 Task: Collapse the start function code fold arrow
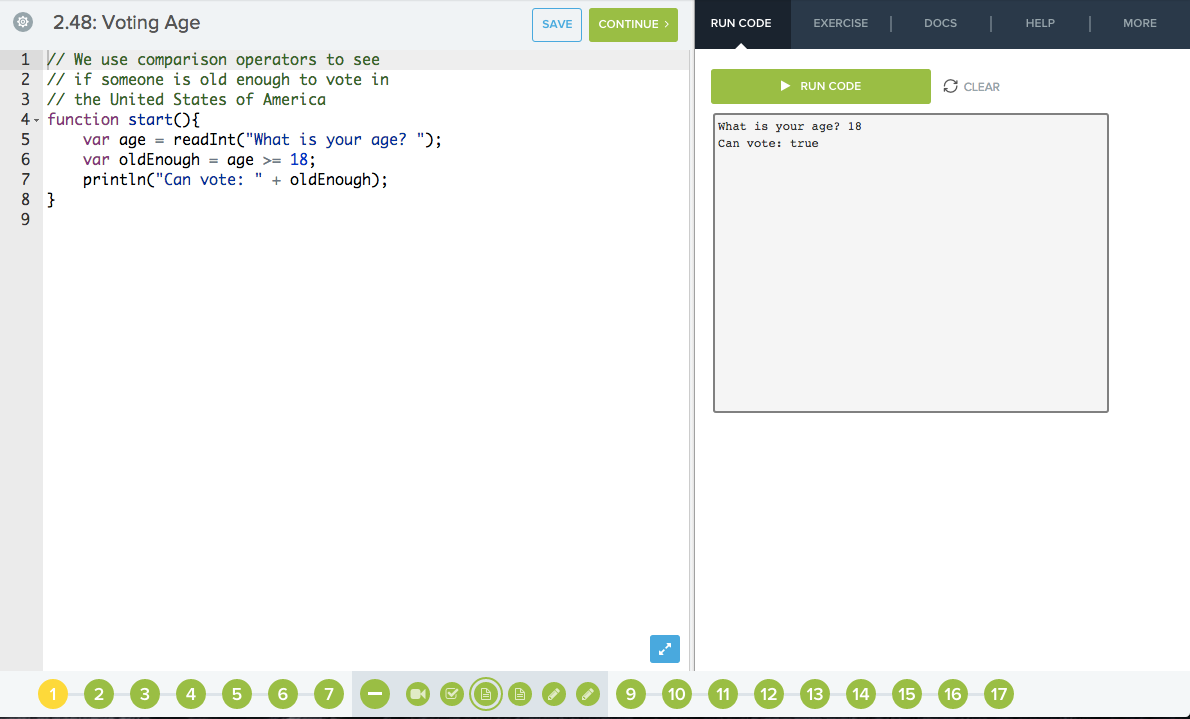click(37, 119)
